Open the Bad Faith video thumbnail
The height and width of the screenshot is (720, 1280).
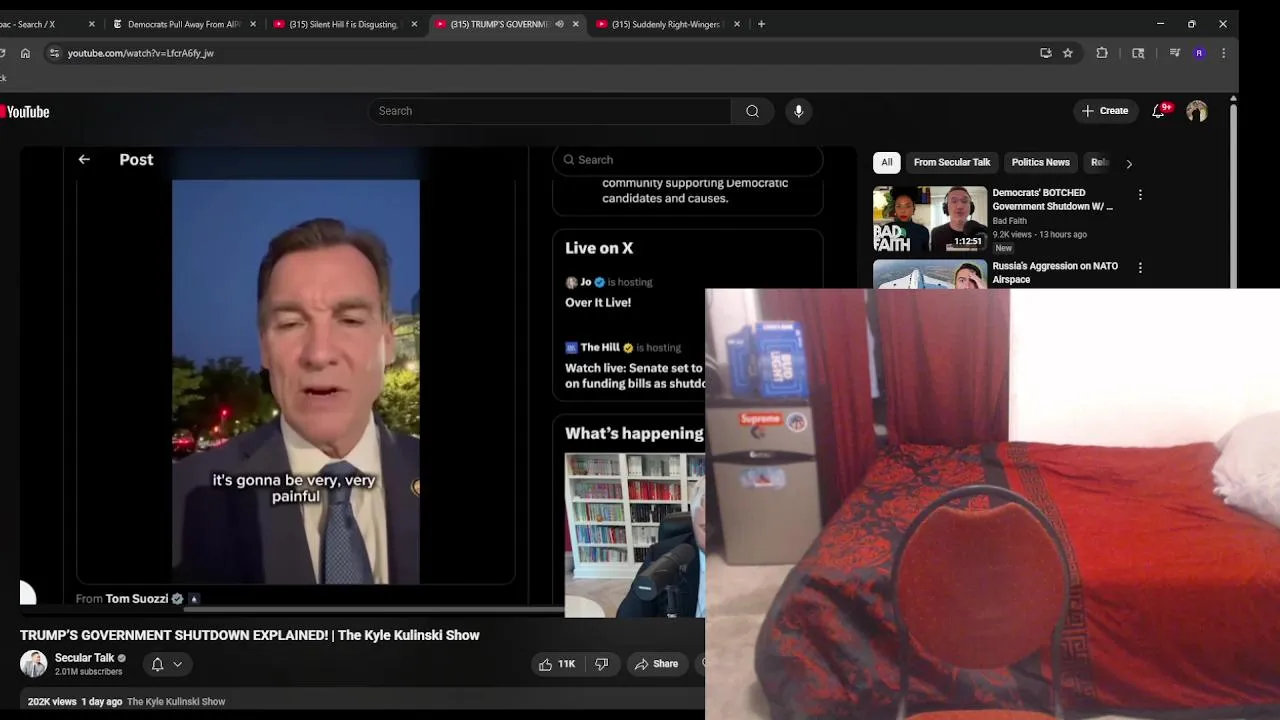[930, 219]
